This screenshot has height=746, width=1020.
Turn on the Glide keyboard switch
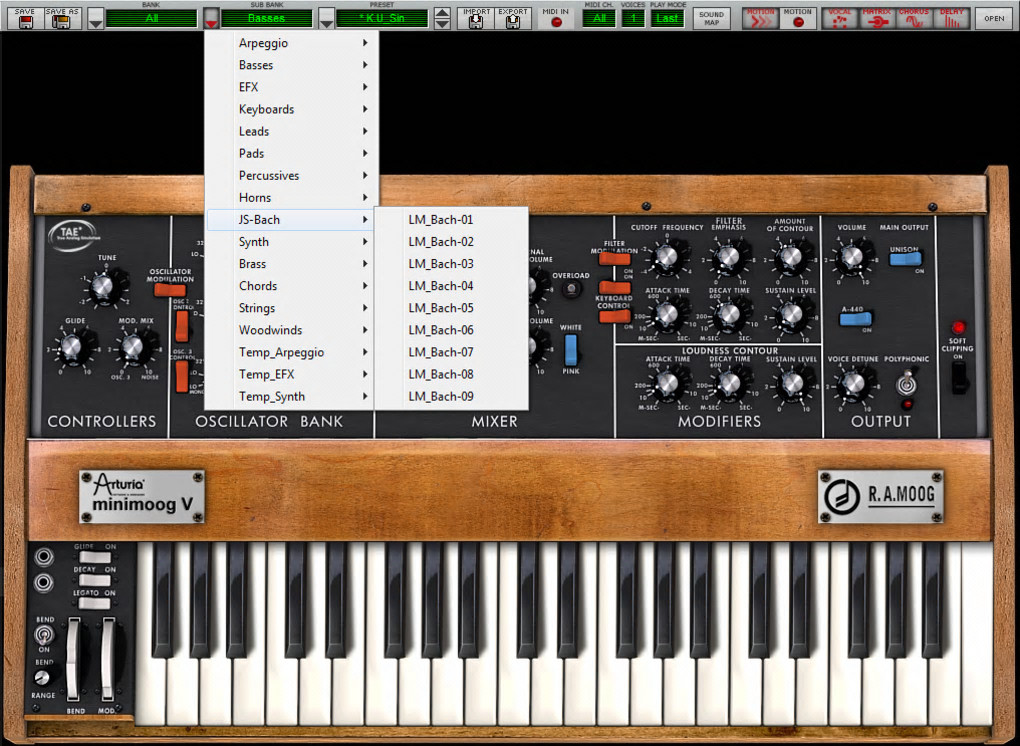coord(94,557)
